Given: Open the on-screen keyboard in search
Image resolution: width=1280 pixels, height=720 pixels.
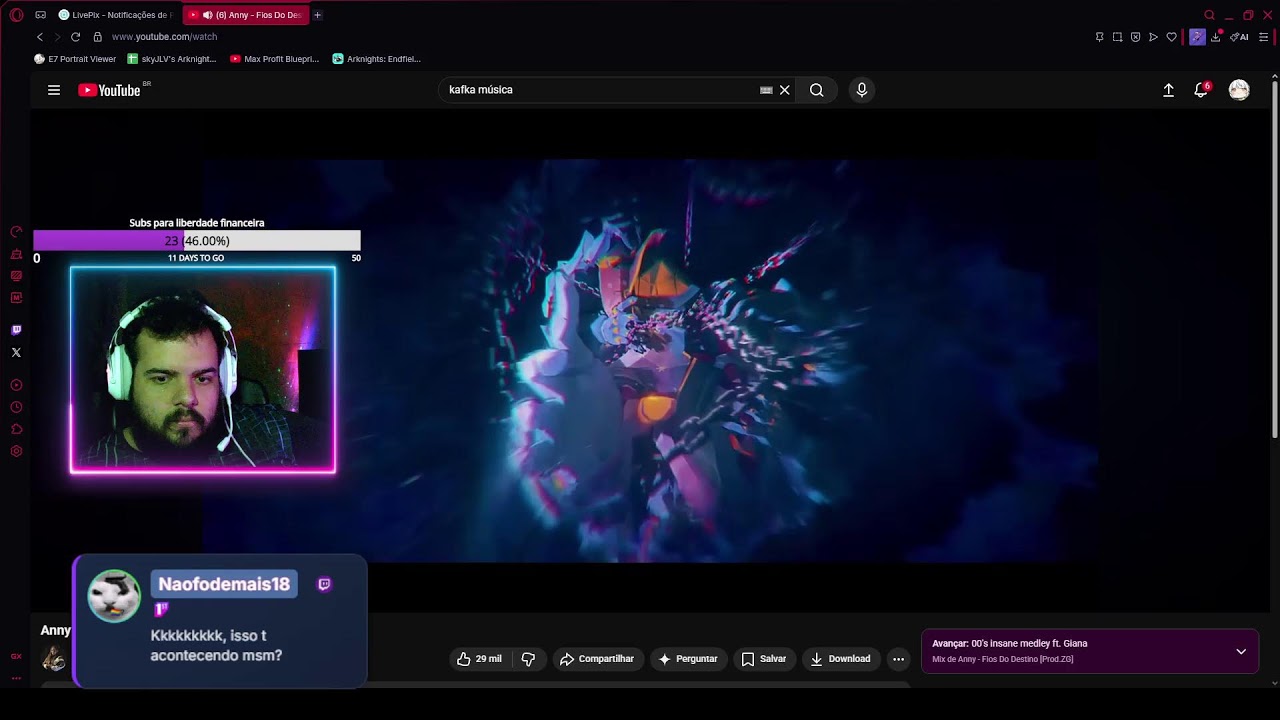Looking at the screenshot, I should [766, 90].
